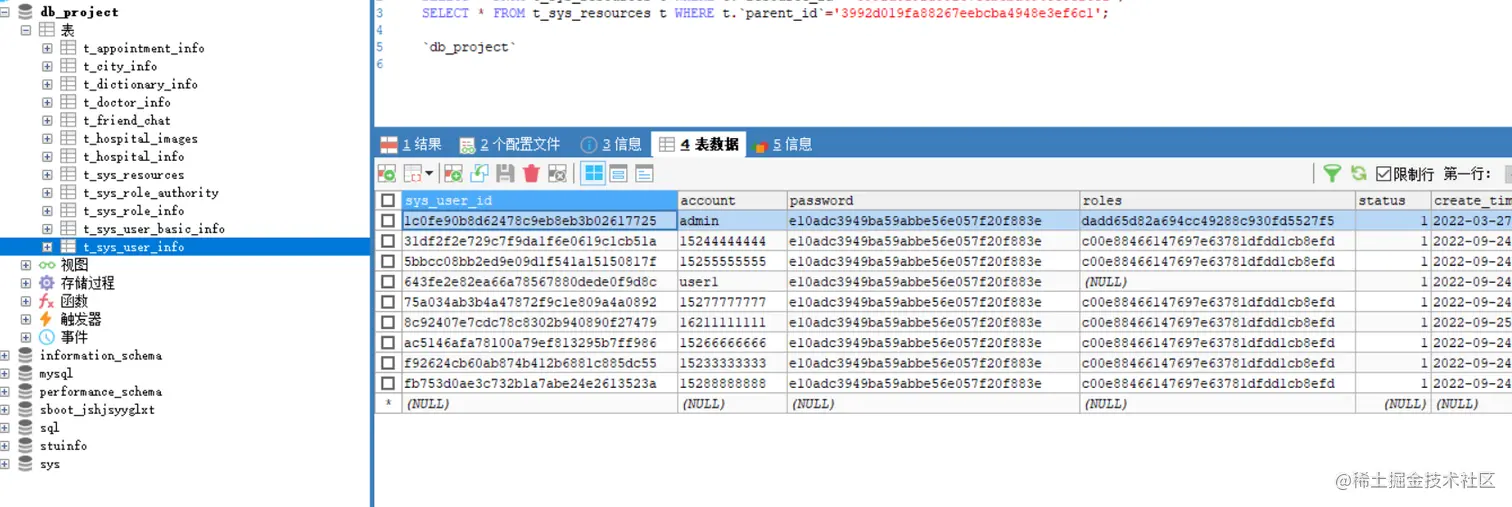Switch to grid view icon
Screen dimensions: 1512x507
point(594,173)
